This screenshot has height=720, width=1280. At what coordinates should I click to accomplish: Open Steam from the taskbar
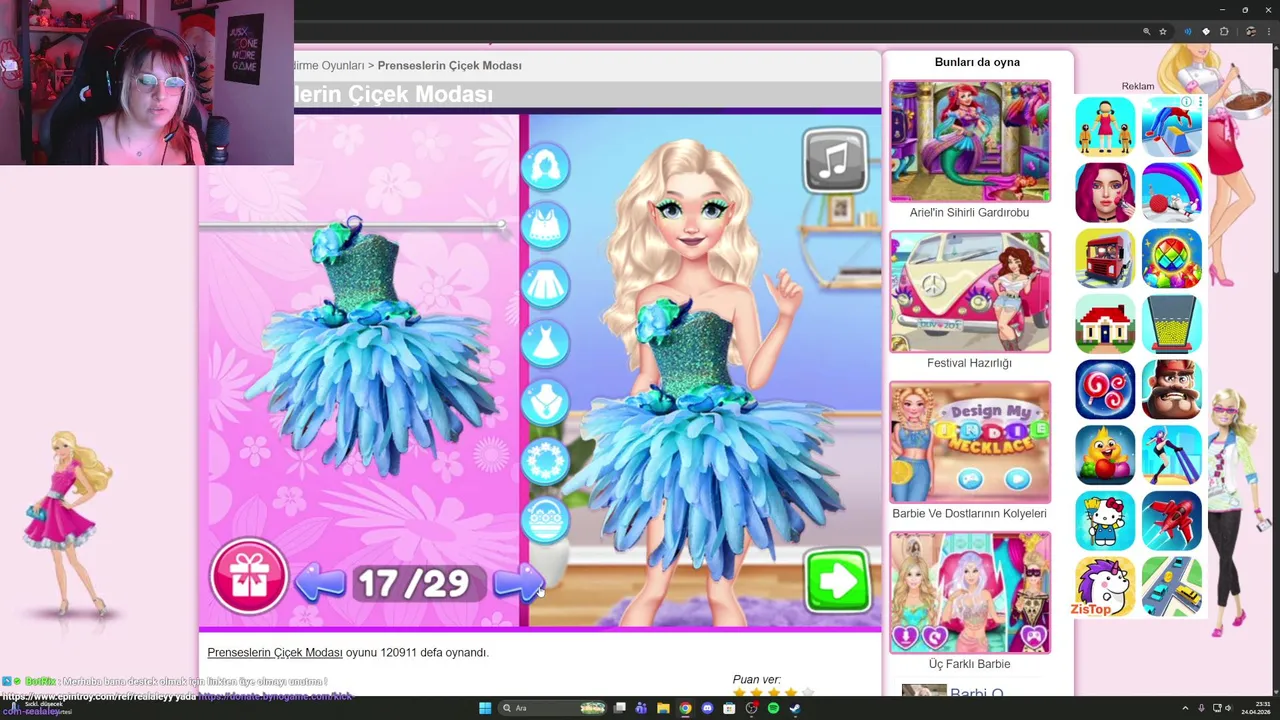coord(795,708)
